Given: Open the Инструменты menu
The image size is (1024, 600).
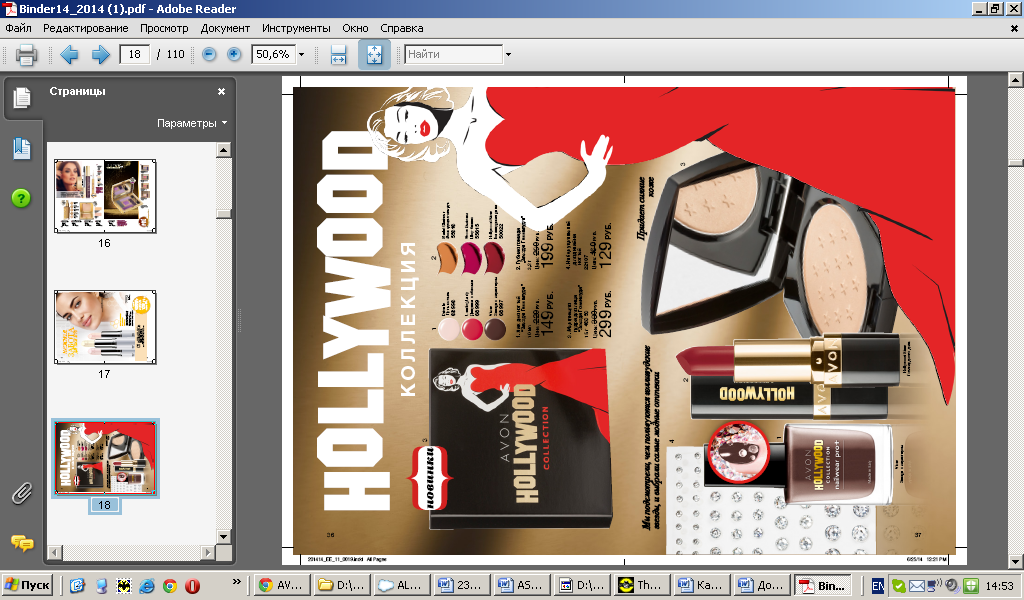Looking at the screenshot, I should coord(296,28).
